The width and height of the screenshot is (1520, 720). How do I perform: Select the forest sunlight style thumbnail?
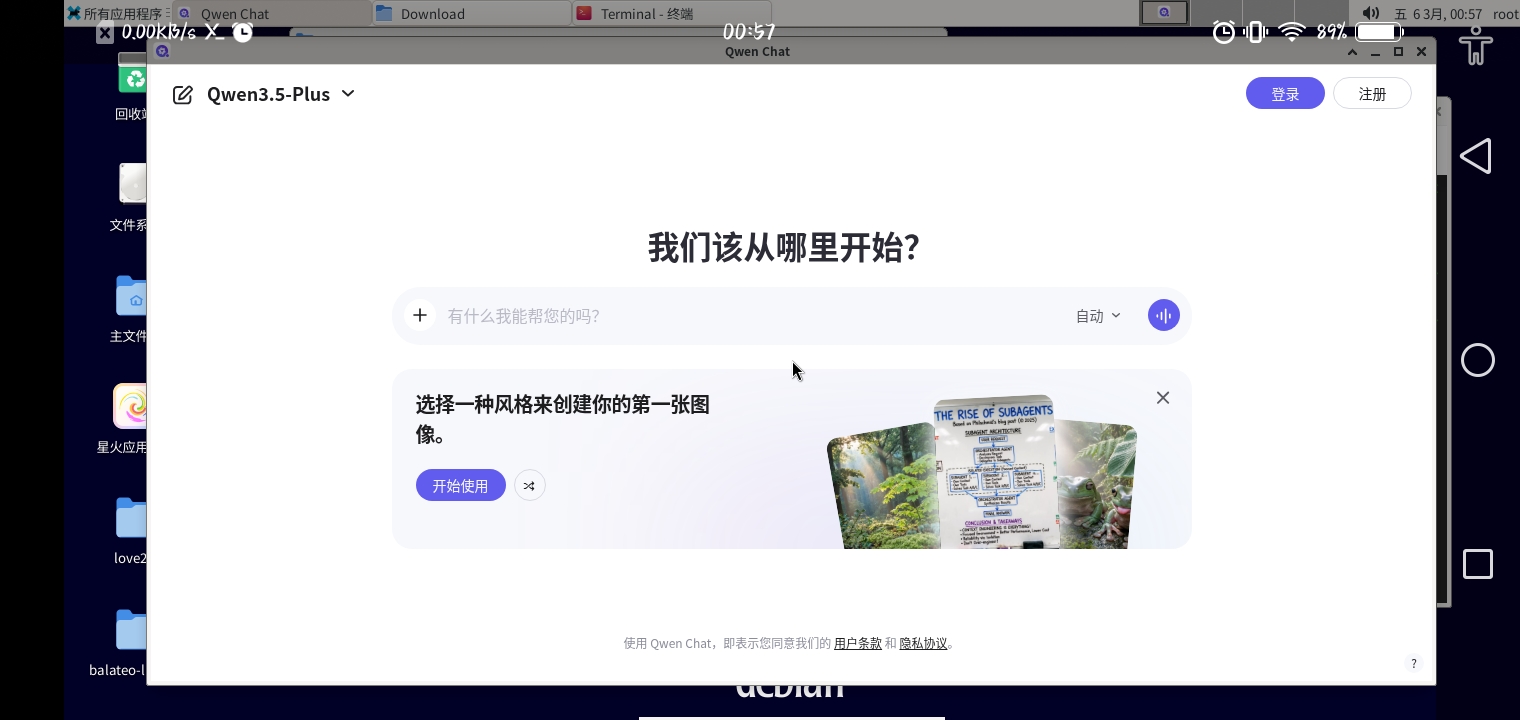click(x=882, y=486)
